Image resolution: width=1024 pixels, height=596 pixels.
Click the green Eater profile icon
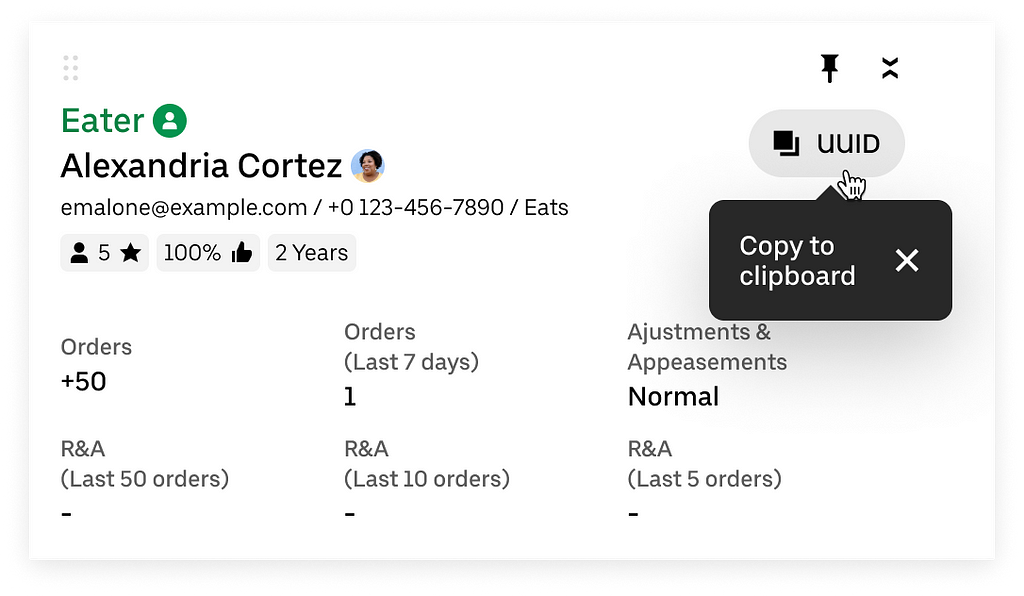tap(170, 121)
